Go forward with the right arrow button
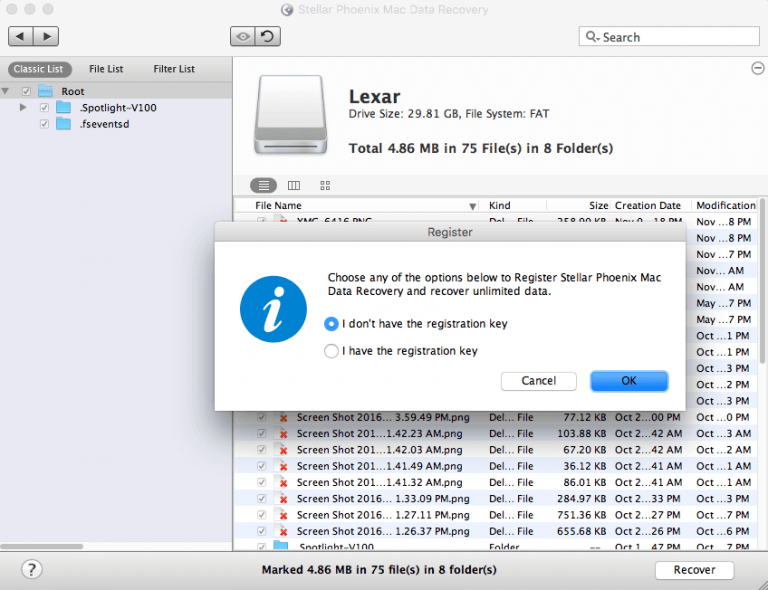 coord(47,36)
